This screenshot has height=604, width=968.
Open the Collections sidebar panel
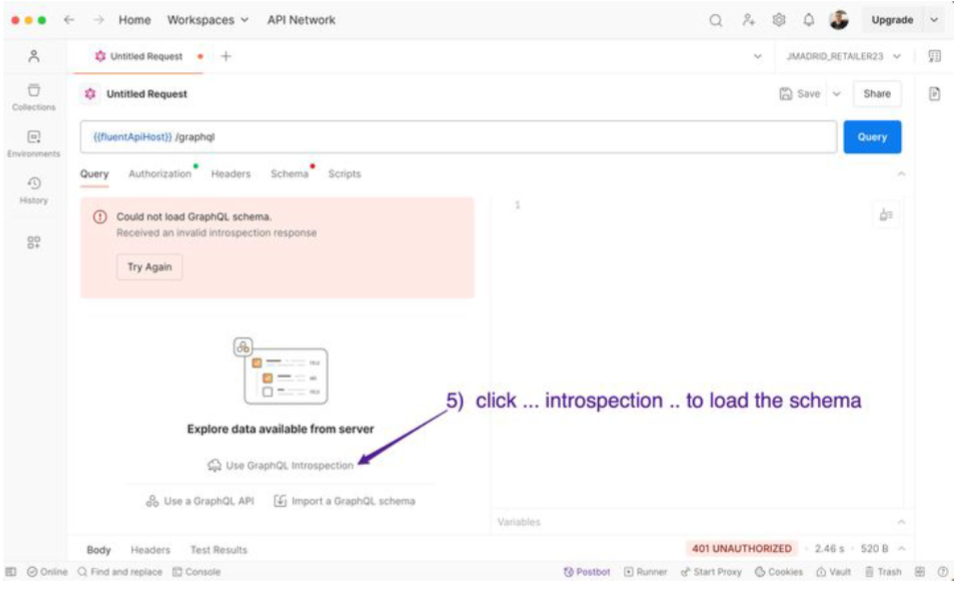point(33,97)
